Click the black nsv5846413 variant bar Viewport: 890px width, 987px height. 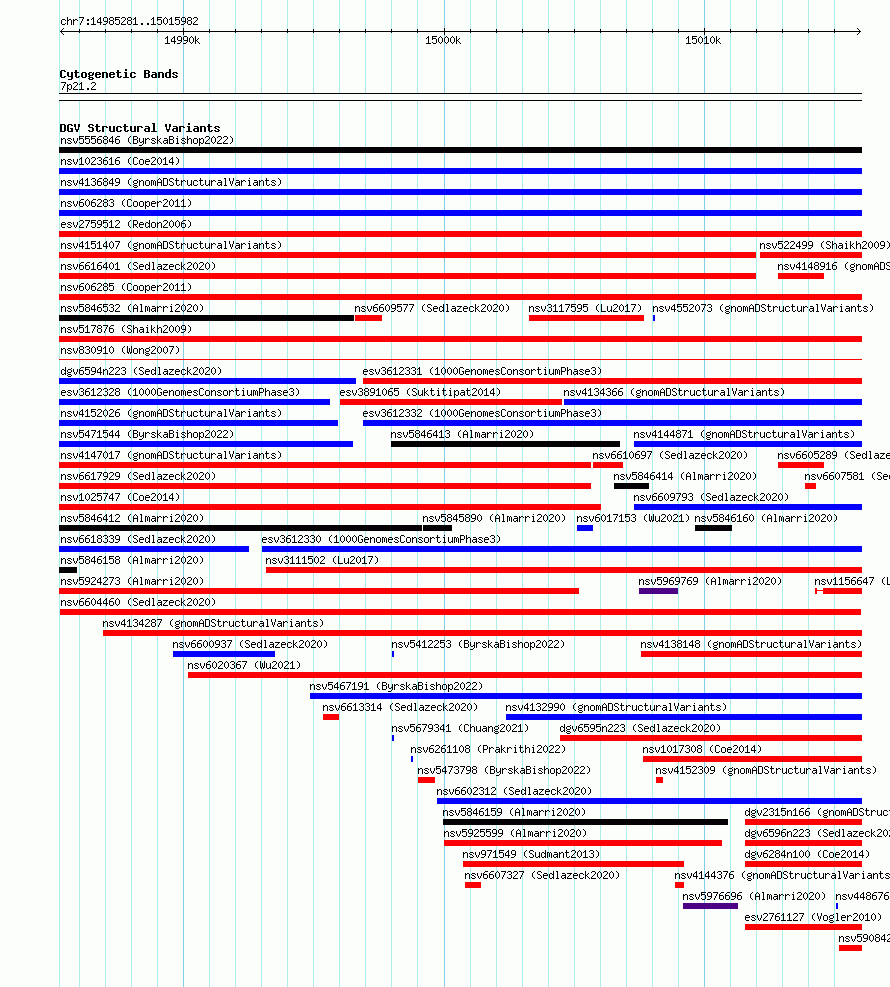(505, 444)
